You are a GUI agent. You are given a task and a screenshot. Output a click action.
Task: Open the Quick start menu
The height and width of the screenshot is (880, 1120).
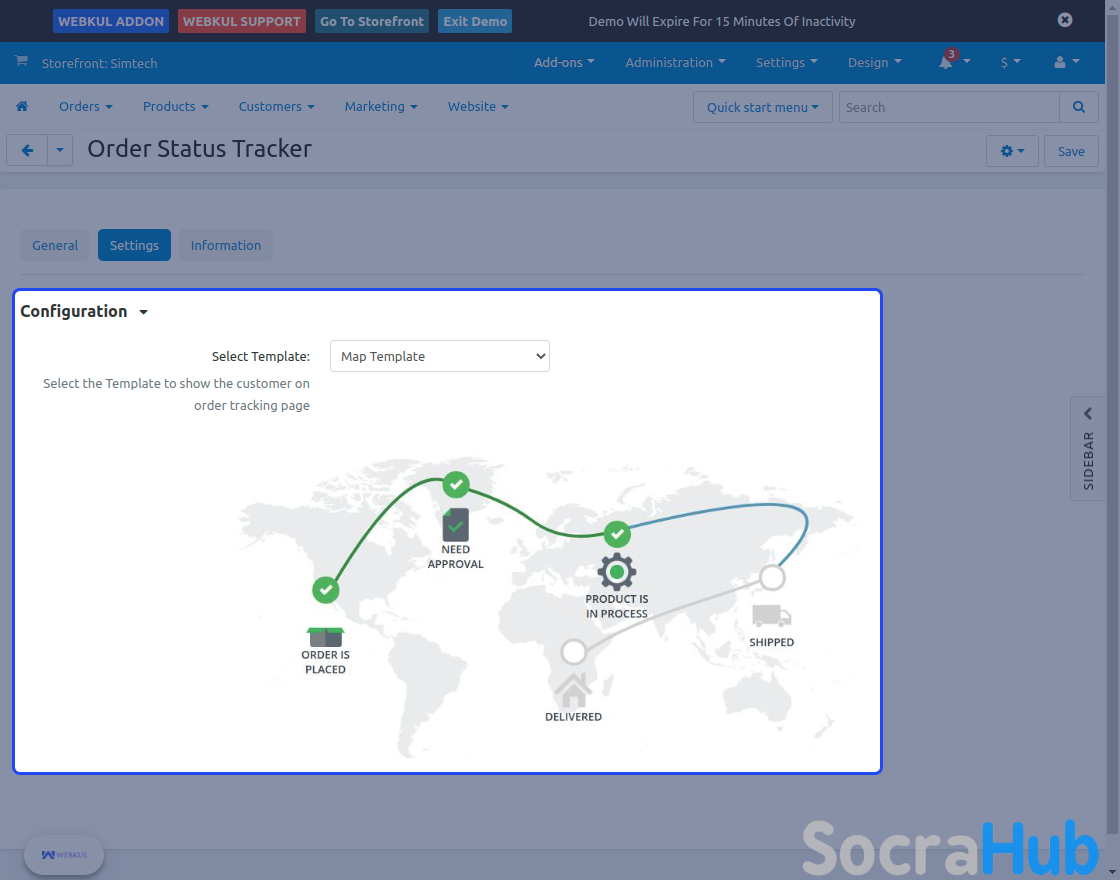762,107
